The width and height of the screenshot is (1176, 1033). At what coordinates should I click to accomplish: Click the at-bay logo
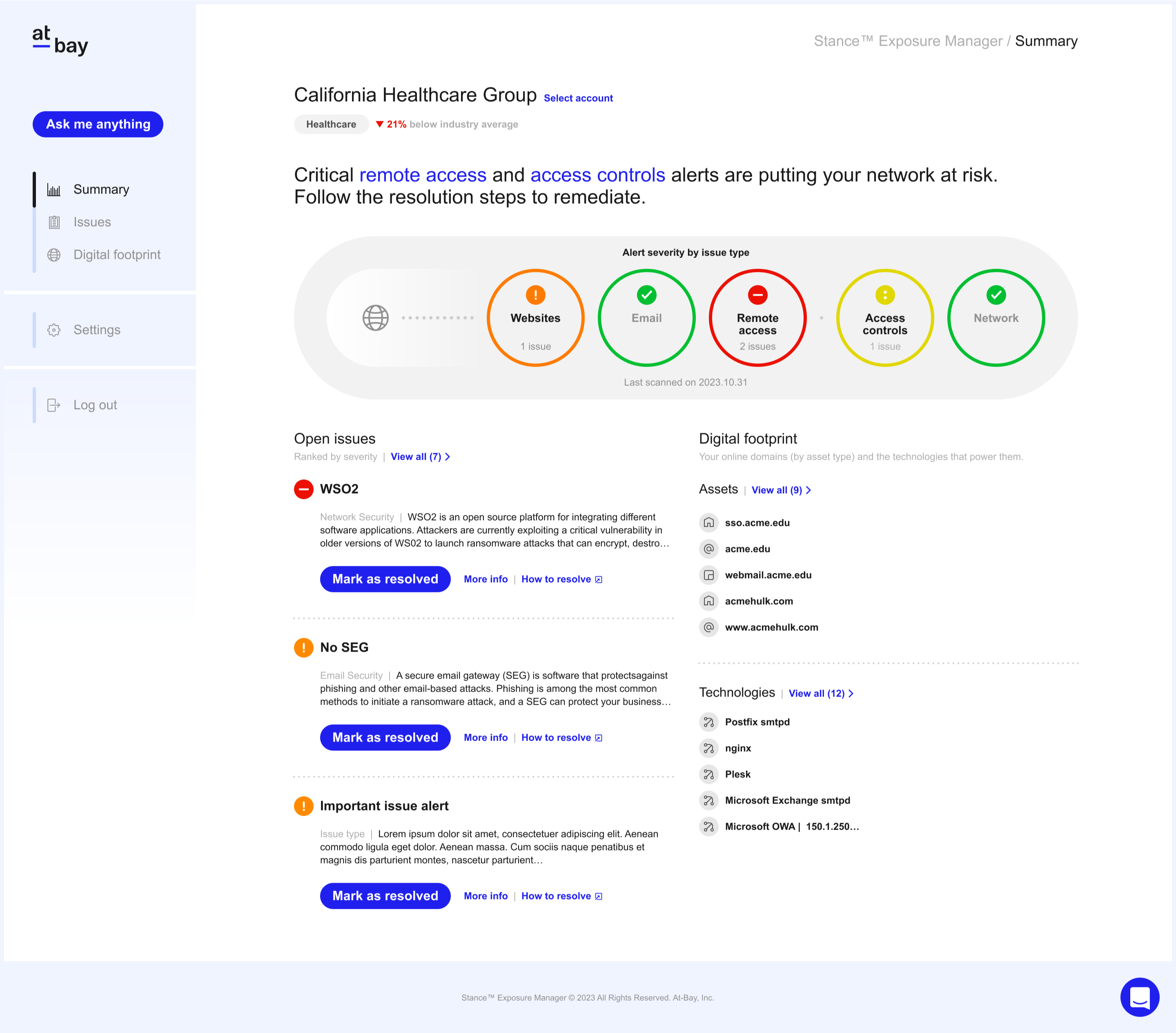(60, 40)
